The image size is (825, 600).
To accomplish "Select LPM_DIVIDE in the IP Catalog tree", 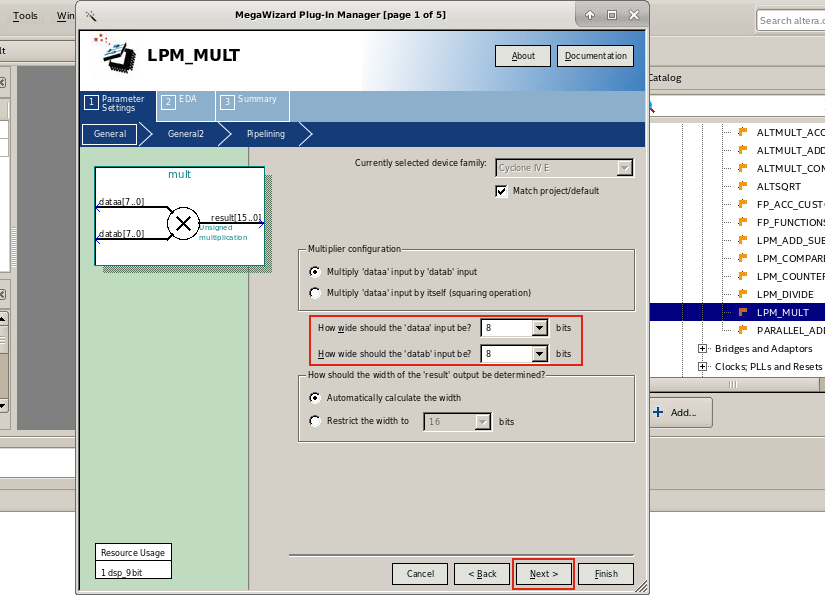I will pyautogui.click(x=785, y=294).
